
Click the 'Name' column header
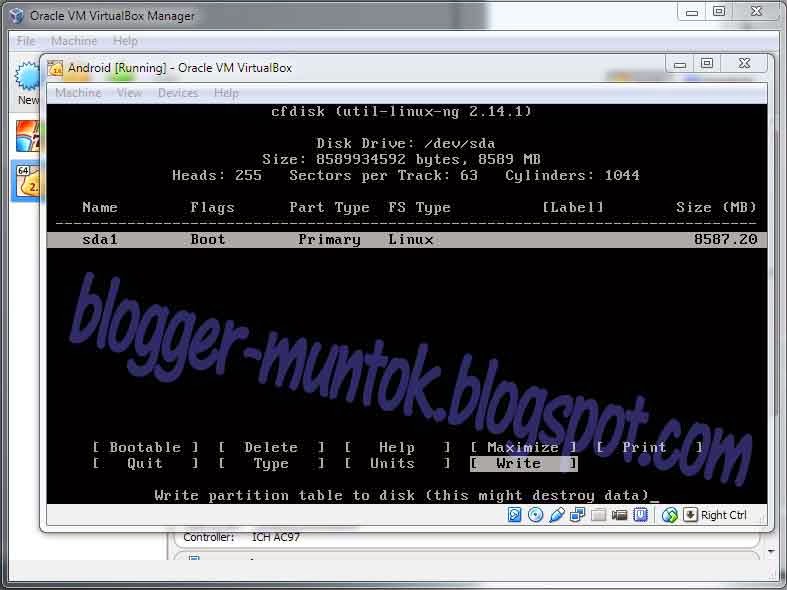pos(100,207)
